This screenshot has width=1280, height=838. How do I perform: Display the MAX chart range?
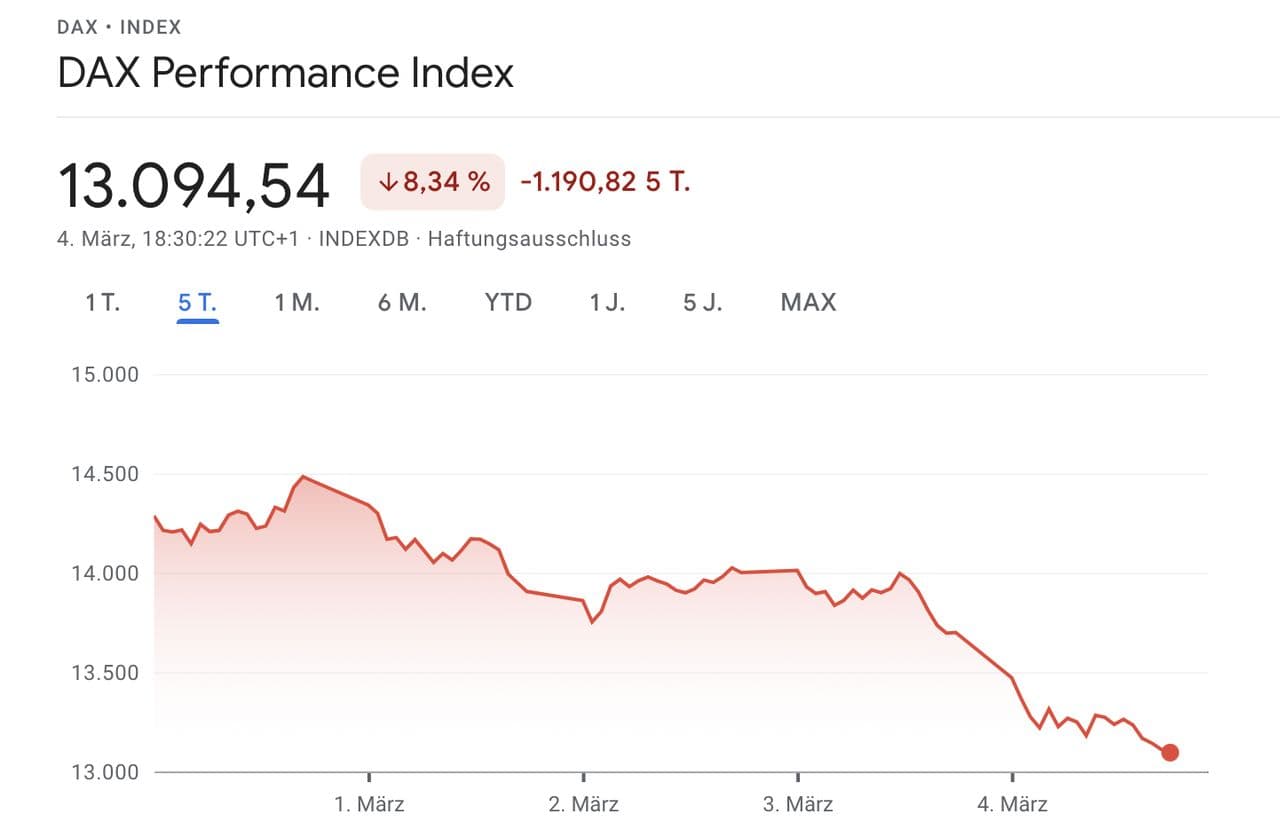808,303
